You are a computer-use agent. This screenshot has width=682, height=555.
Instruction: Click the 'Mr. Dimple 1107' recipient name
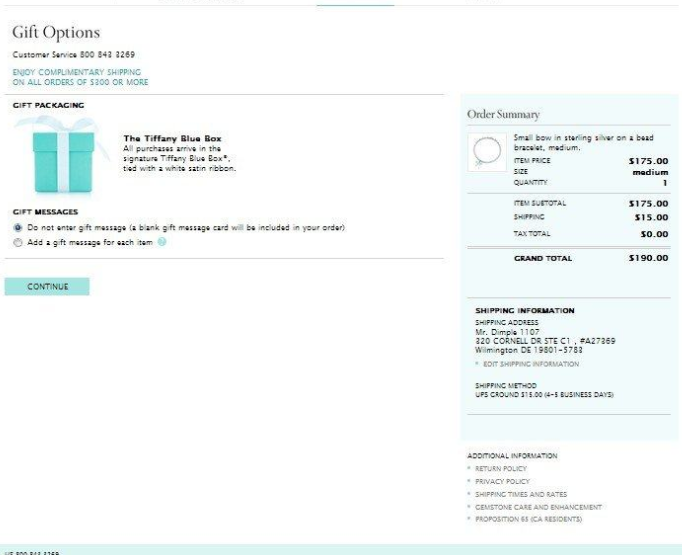[x=508, y=332]
